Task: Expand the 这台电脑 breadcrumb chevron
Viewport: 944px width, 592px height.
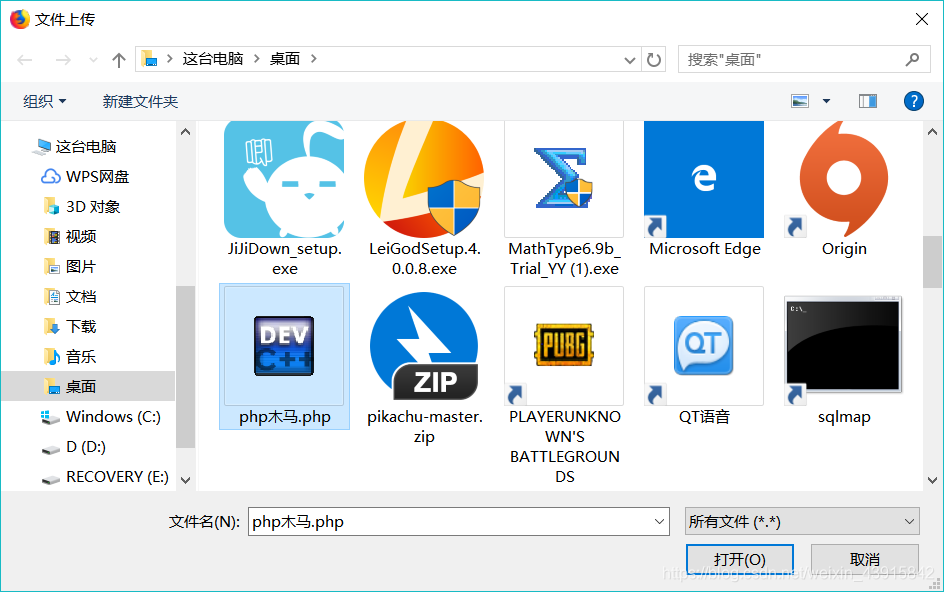Action: [257, 58]
